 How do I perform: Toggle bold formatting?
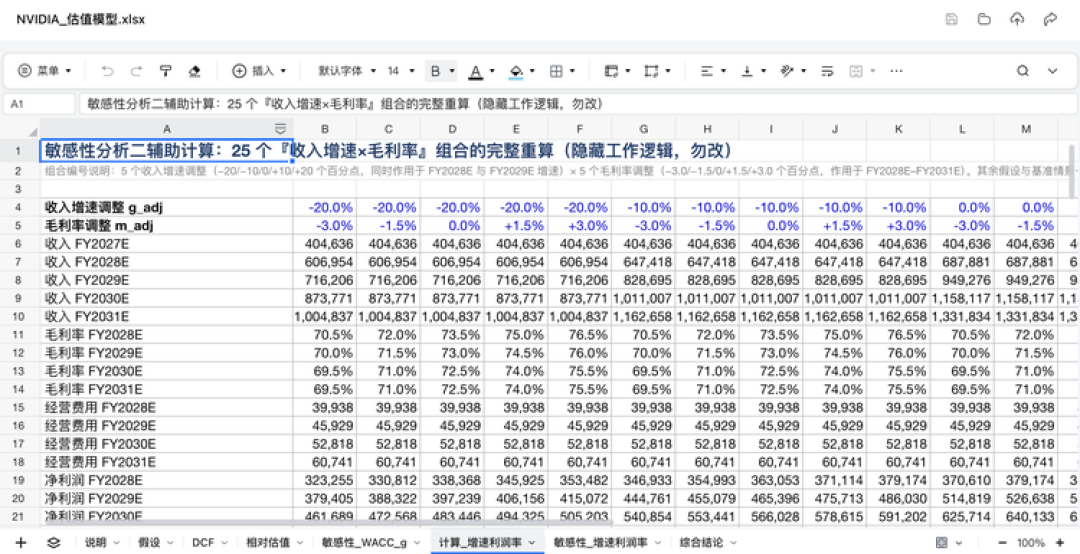coord(435,71)
